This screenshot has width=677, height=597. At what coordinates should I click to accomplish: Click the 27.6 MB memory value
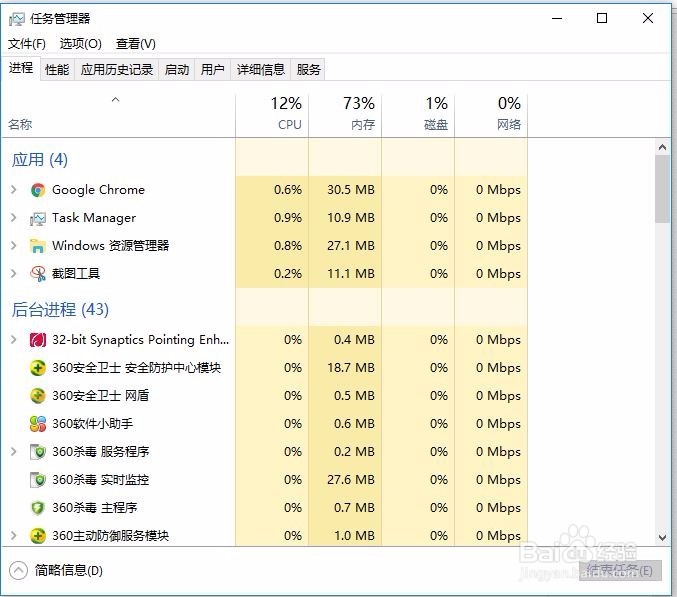pyautogui.click(x=351, y=480)
